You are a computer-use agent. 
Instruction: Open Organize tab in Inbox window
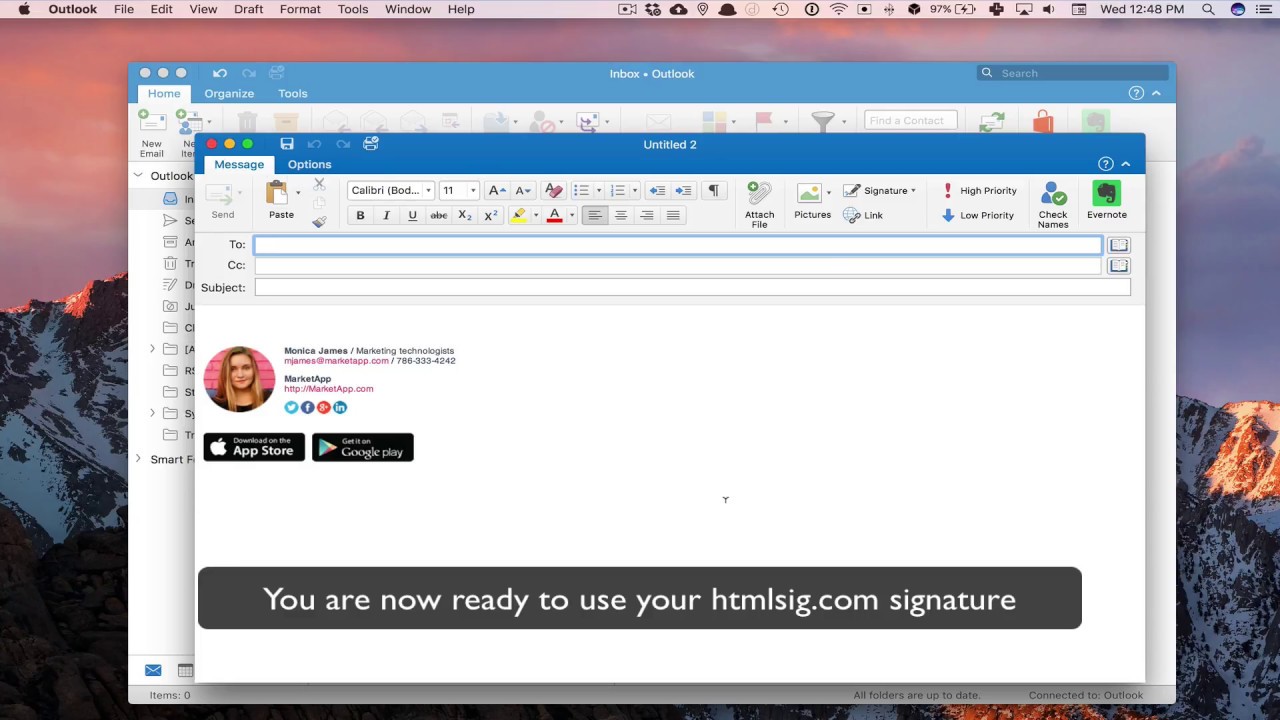[229, 93]
